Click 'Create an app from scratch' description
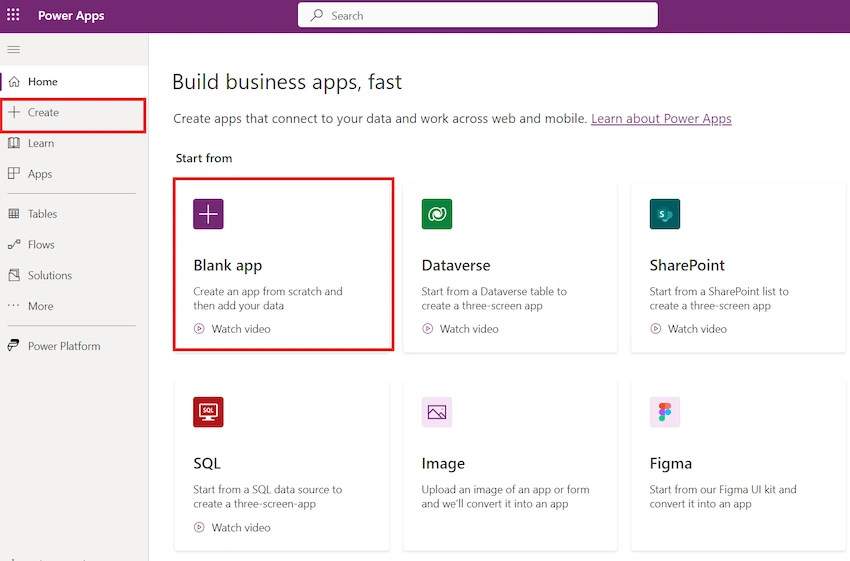 point(268,298)
